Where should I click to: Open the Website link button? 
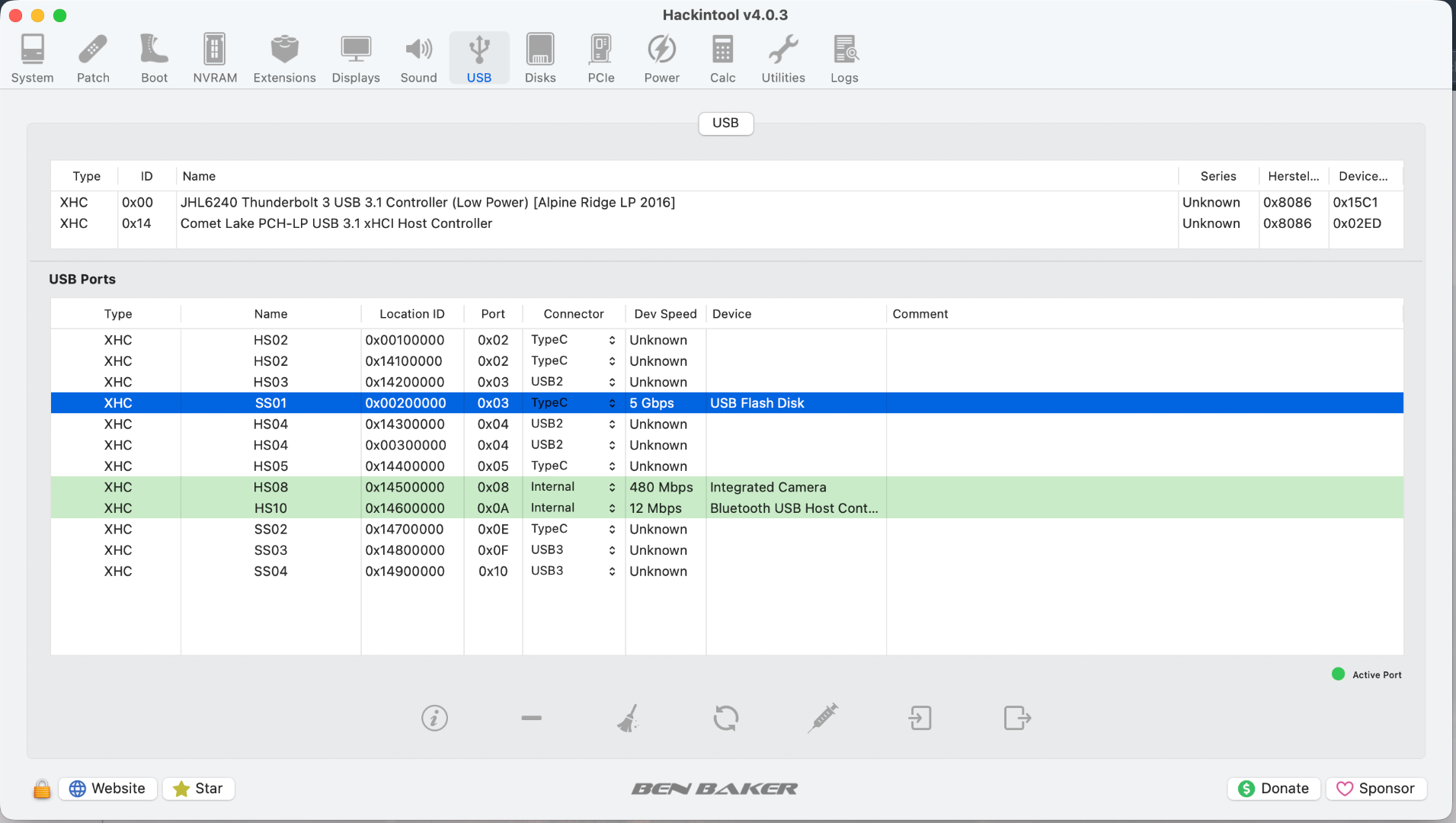click(x=107, y=789)
